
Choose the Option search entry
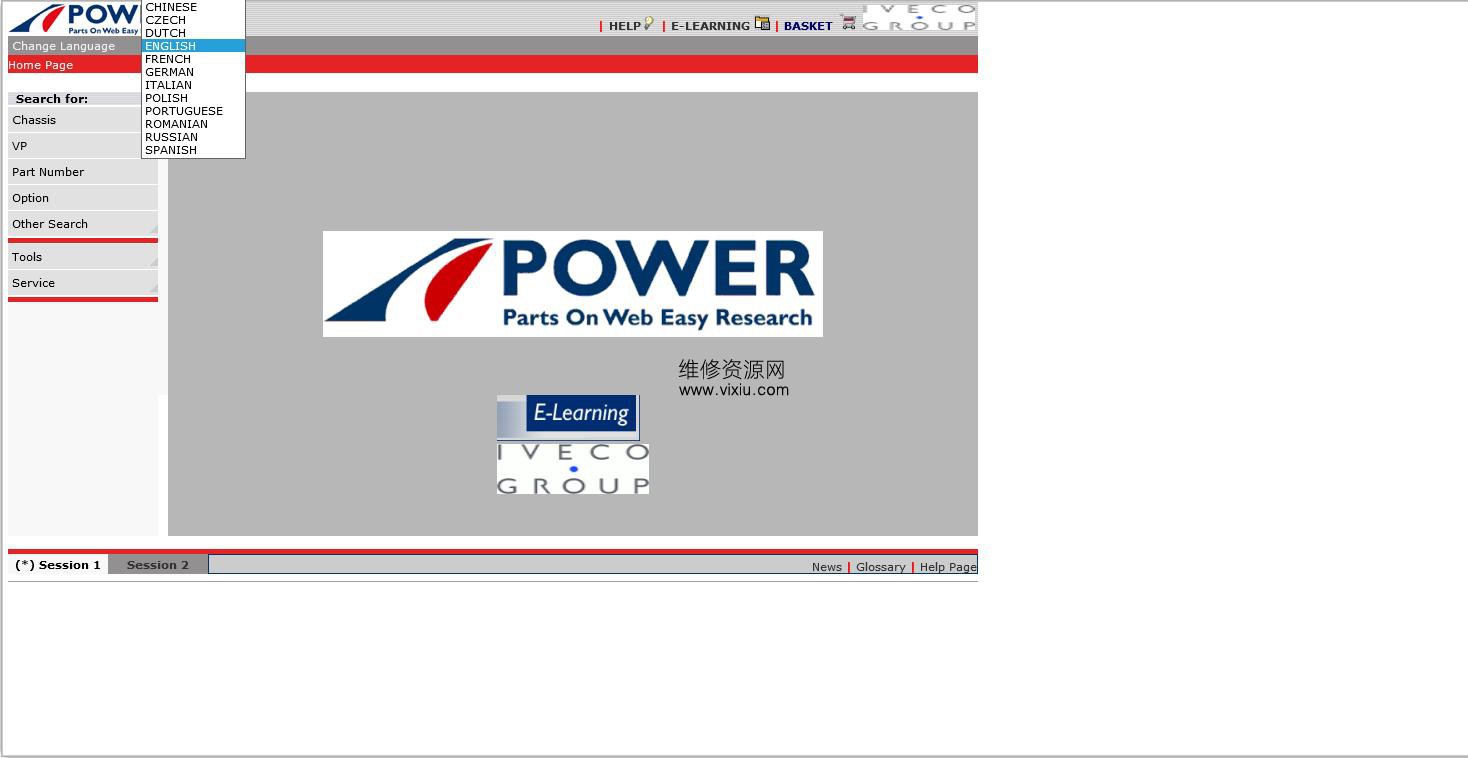(x=83, y=198)
